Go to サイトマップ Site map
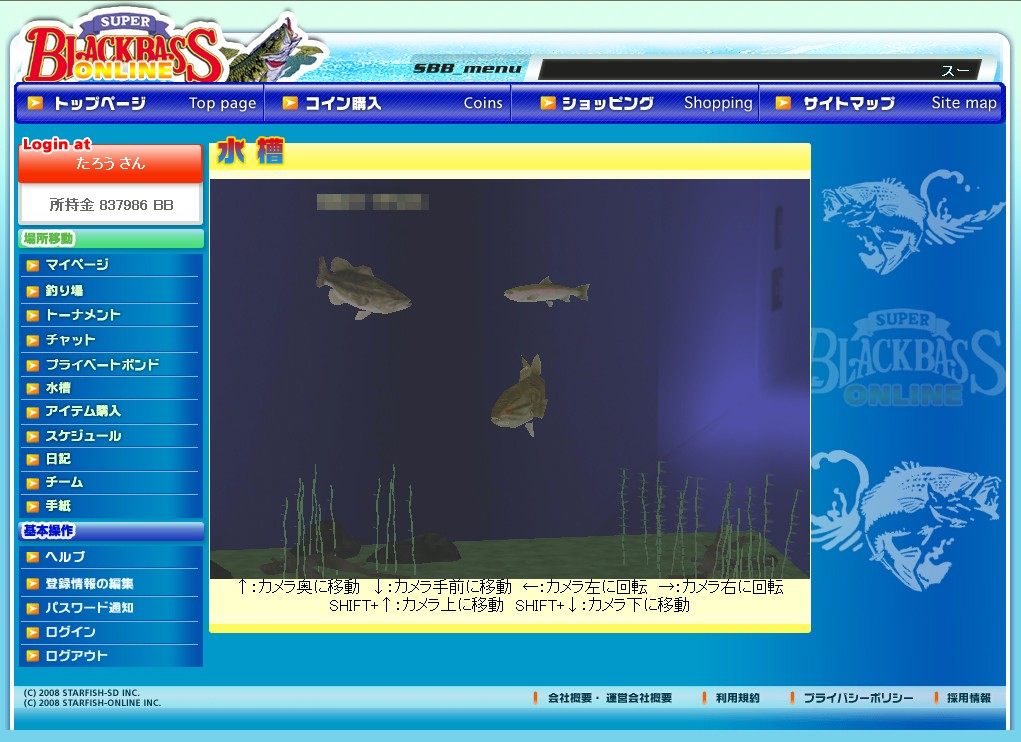Image resolution: width=1021 pixels, height=742 pixels. click(884, 103)
